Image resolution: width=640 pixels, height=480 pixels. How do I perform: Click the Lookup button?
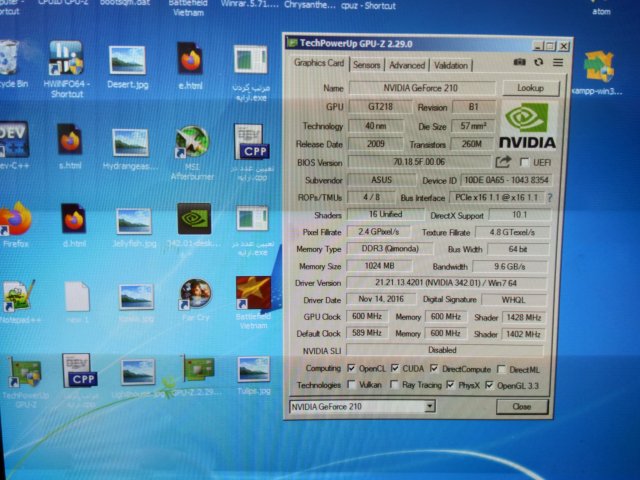pyautogui.click(x=529, y=88)
